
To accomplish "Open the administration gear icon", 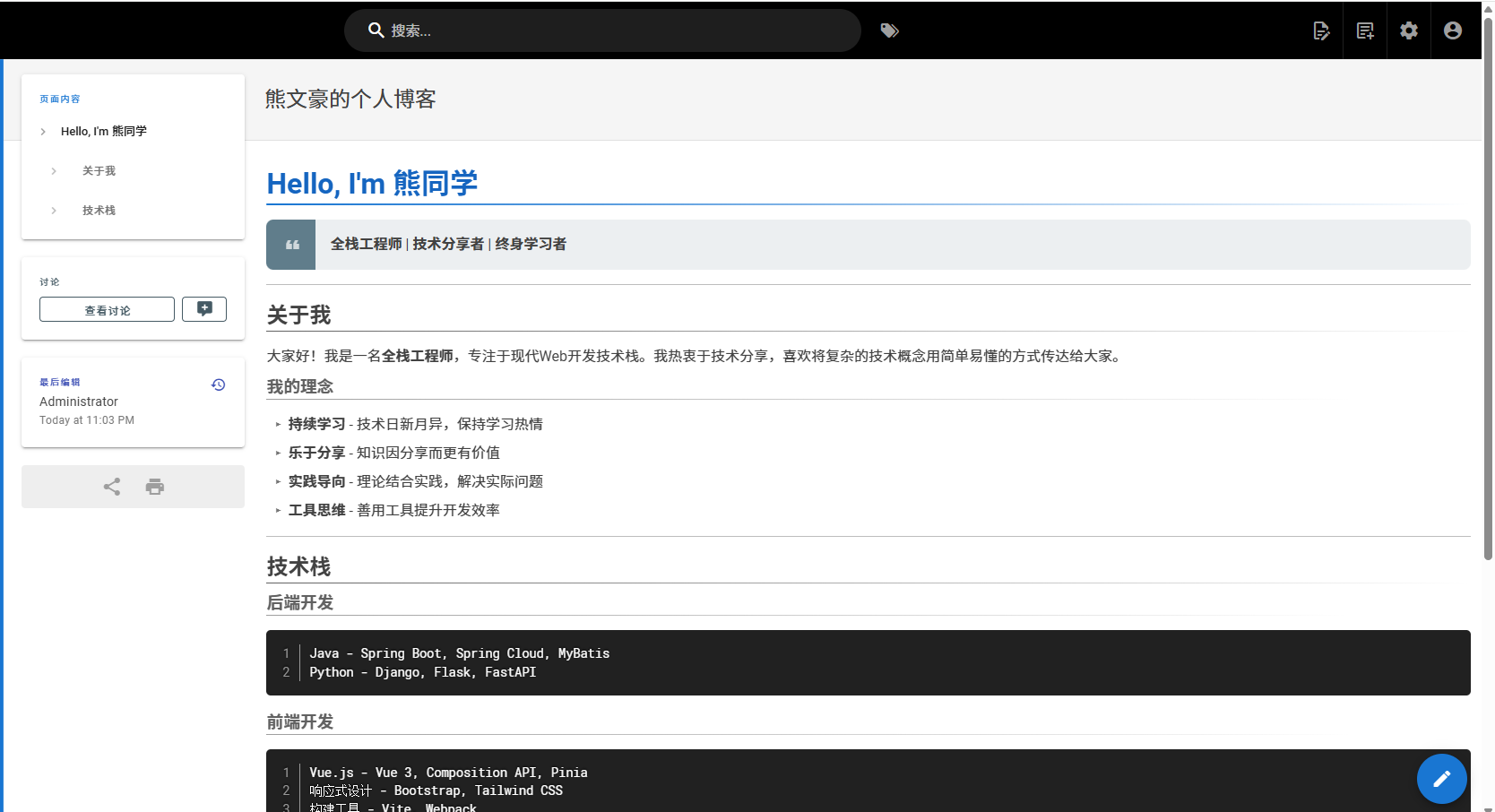I will click(1409, 30).
